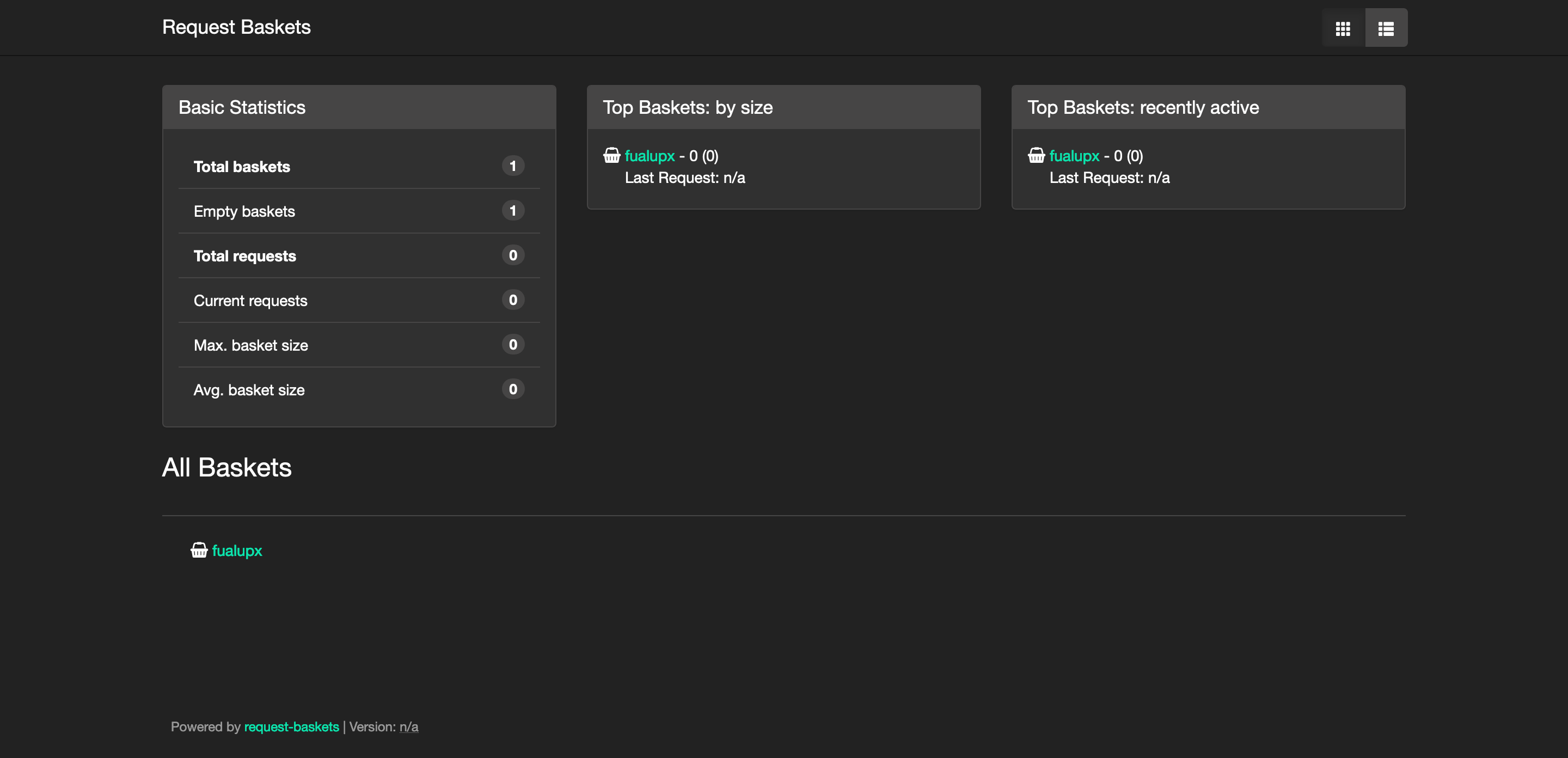
Task: Click Max. basket size count badge
Action: [x=512, y=345]
